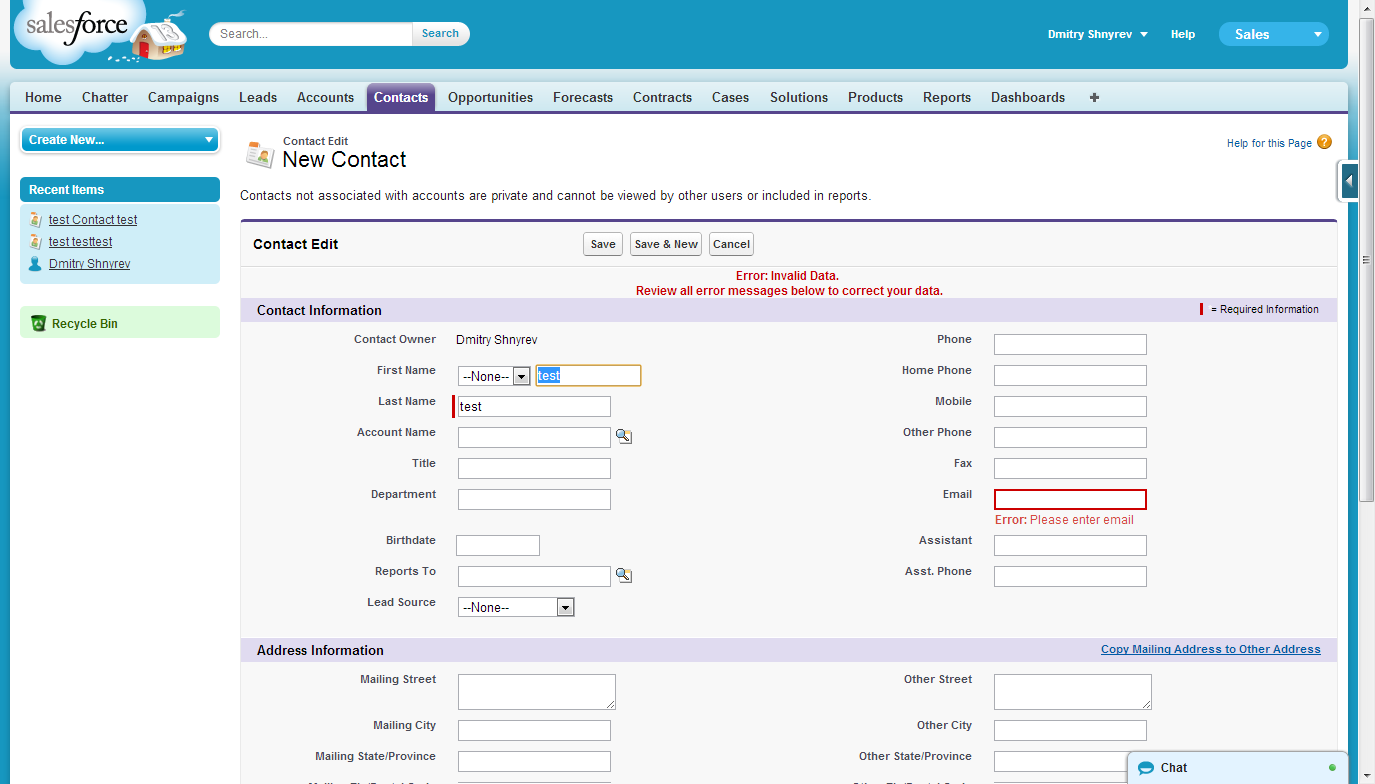Click the Title input field
The image size is (1375, 784).
click(x=534, y=468)
